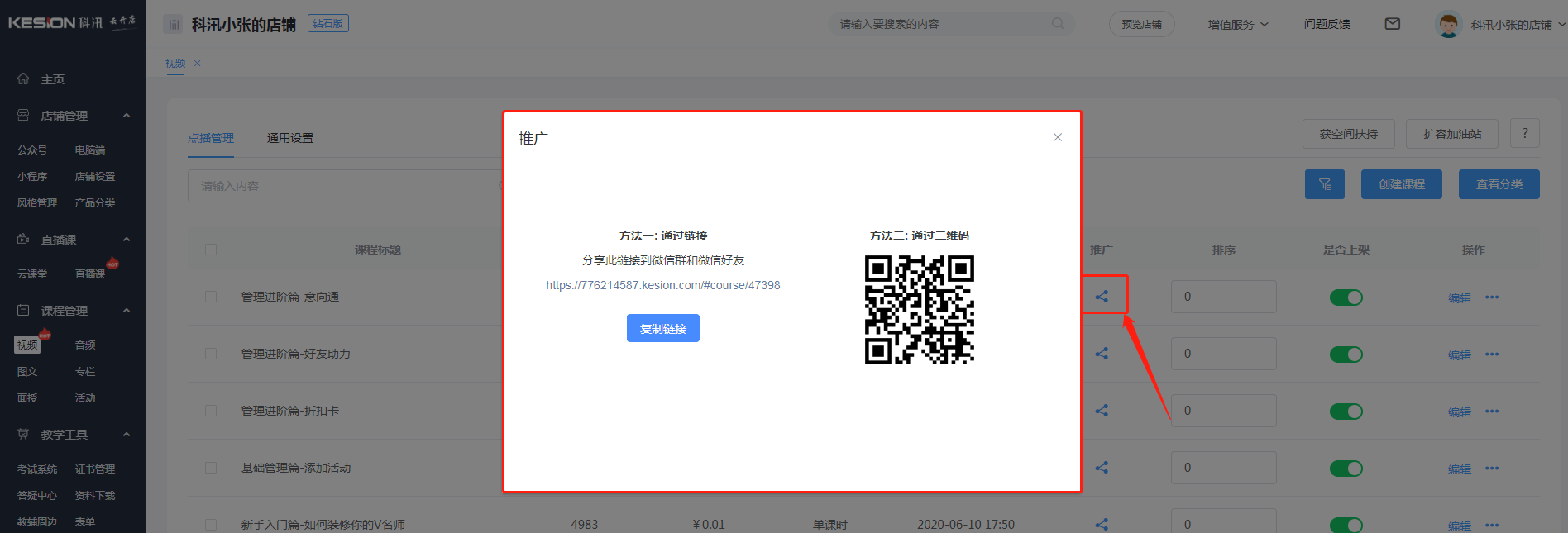Click 问题反馈 in the header
The height and width of the screenshot is (533, 1568).
point(1327,25)
